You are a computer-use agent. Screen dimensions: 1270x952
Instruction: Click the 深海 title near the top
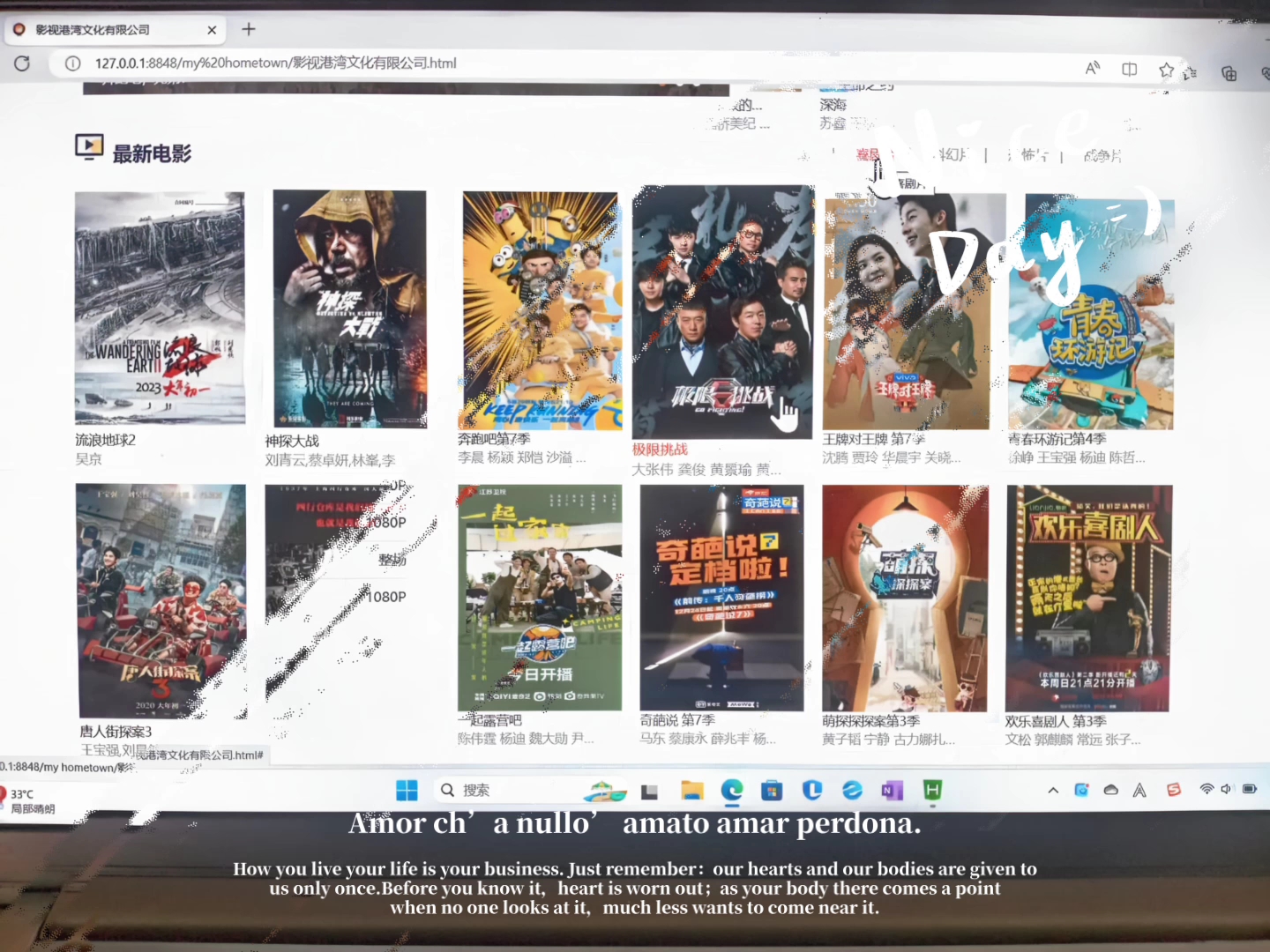833,105
